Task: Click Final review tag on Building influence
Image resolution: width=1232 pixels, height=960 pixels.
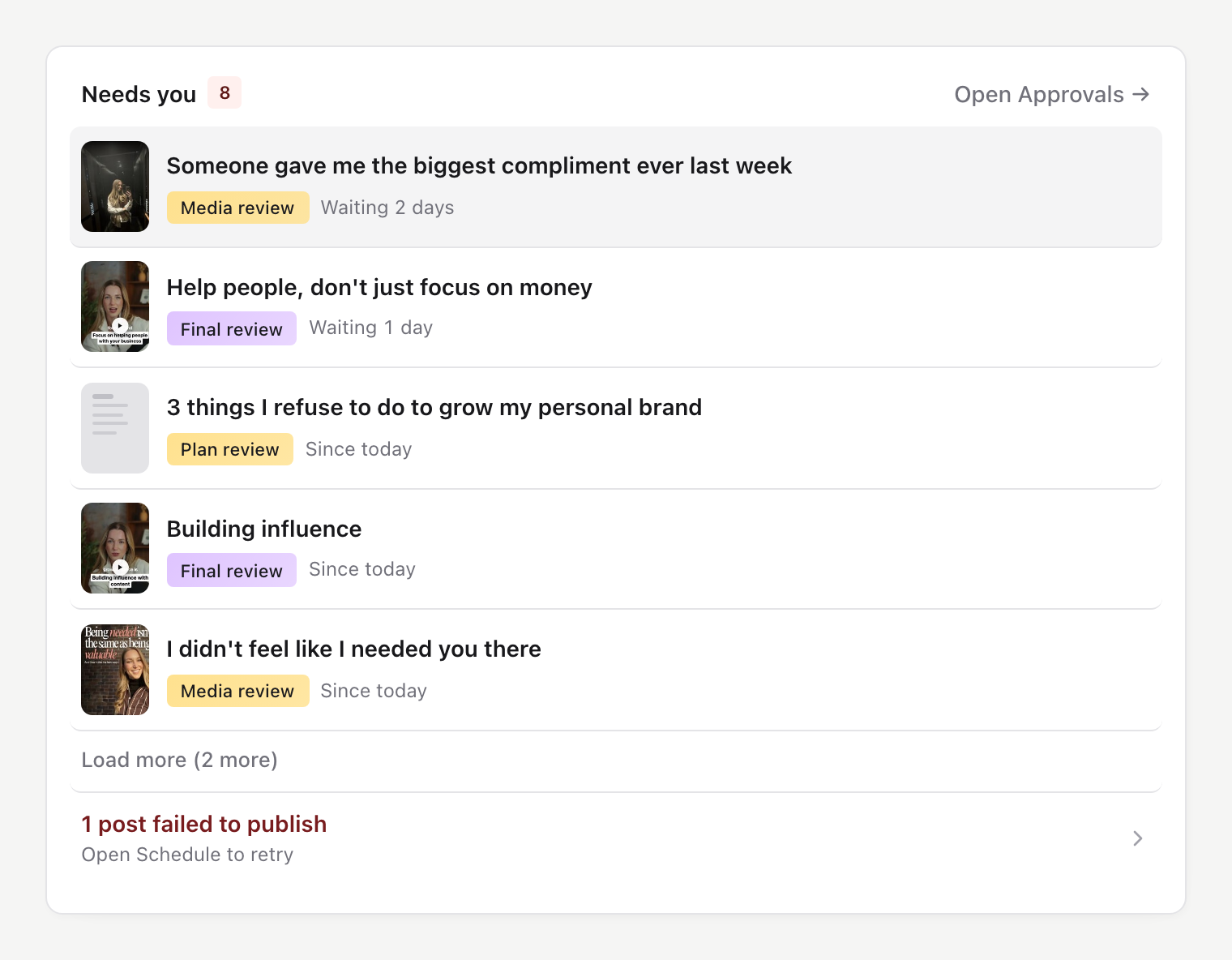Action: pyautogui.click(x=232, y=570)
